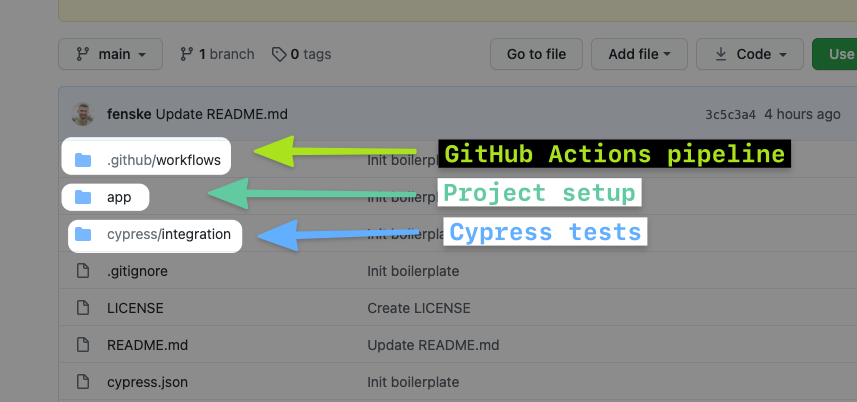Open the 0 tags link
The image size is (857, 402).
[301, 54]
